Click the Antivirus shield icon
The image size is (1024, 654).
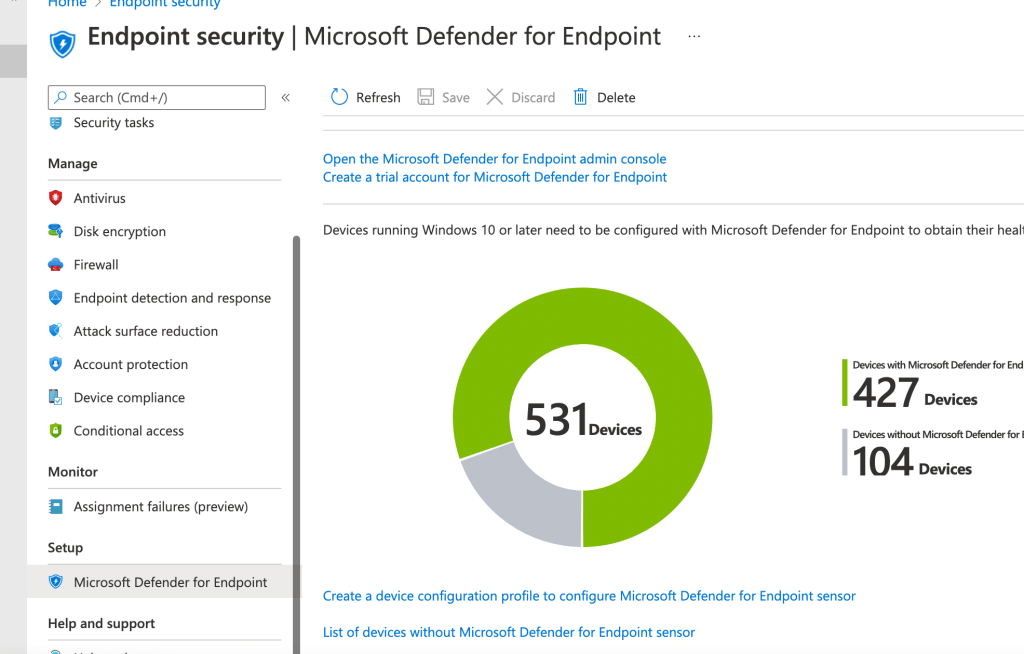(56, 198)
